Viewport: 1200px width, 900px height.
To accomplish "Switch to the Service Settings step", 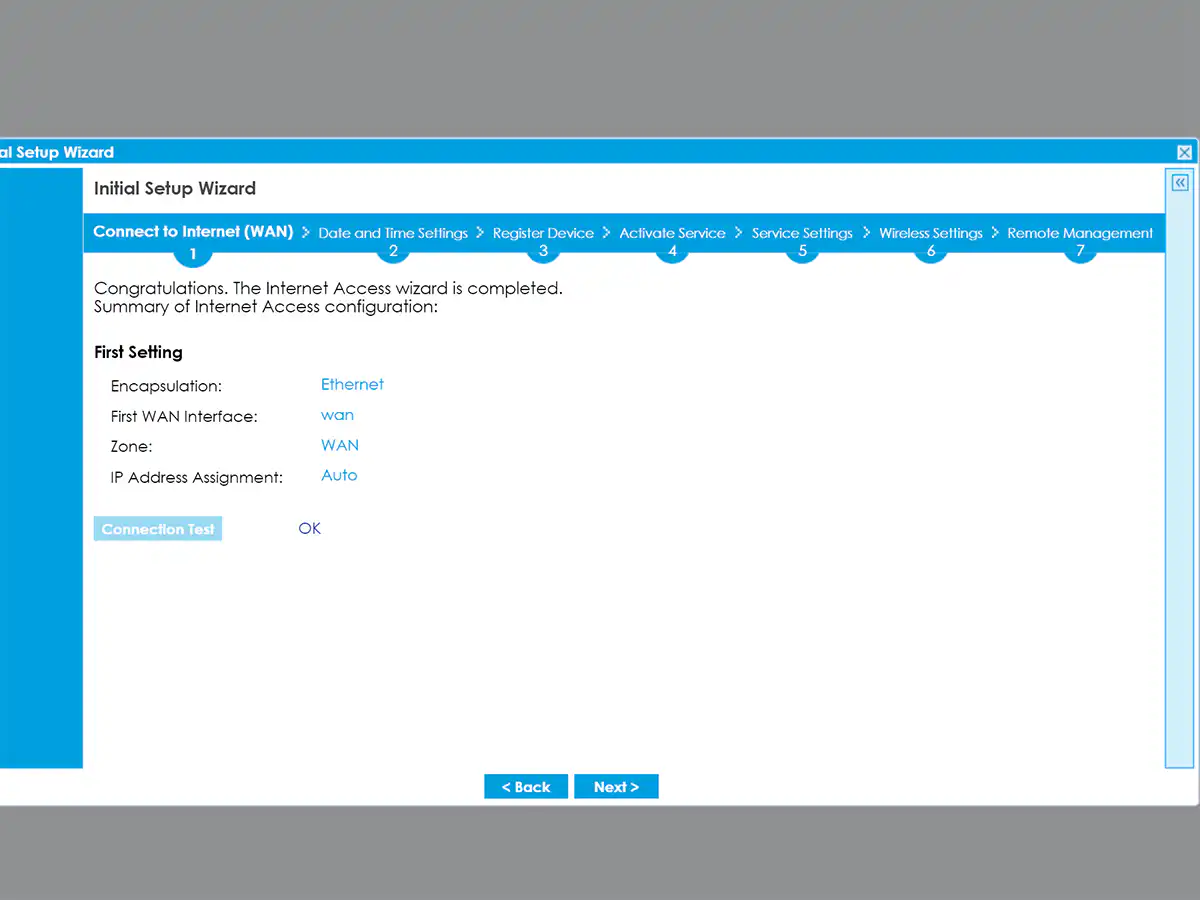I will point(802,233).
